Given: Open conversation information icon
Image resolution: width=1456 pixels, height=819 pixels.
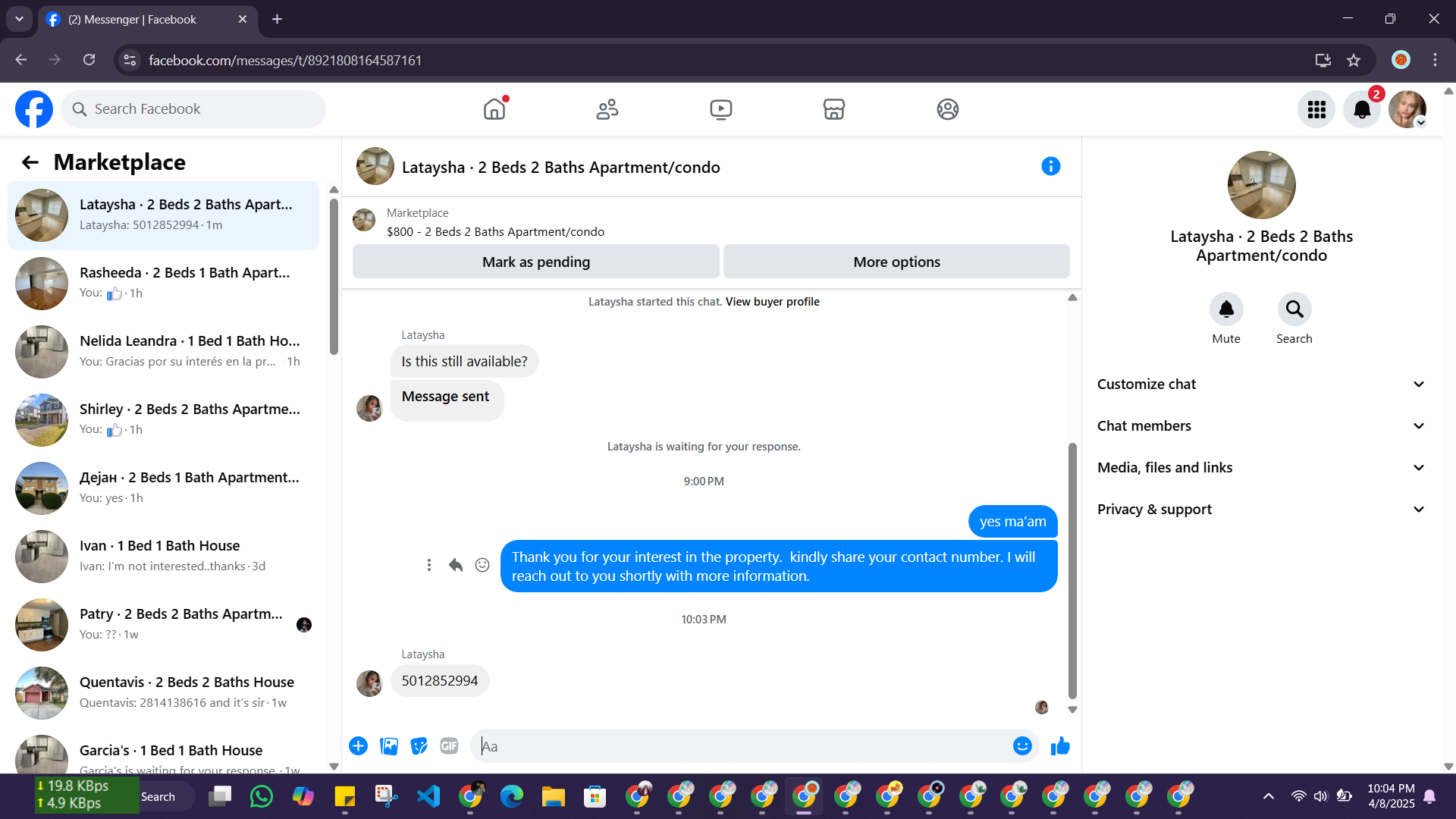Looking at the screenshot, I should [x=1050, y=166].
